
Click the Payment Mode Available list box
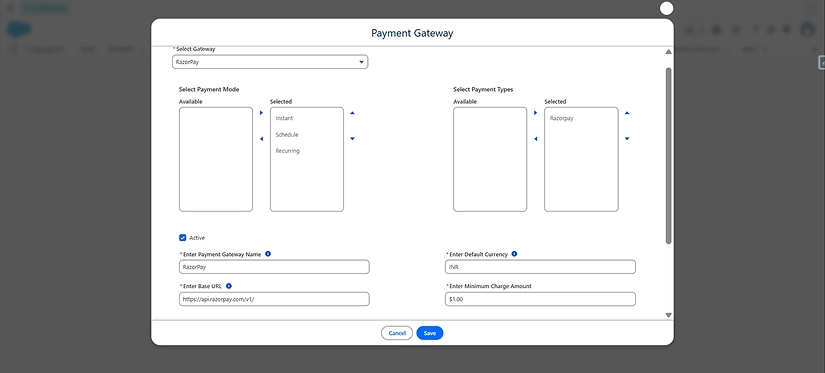(216, 159)
